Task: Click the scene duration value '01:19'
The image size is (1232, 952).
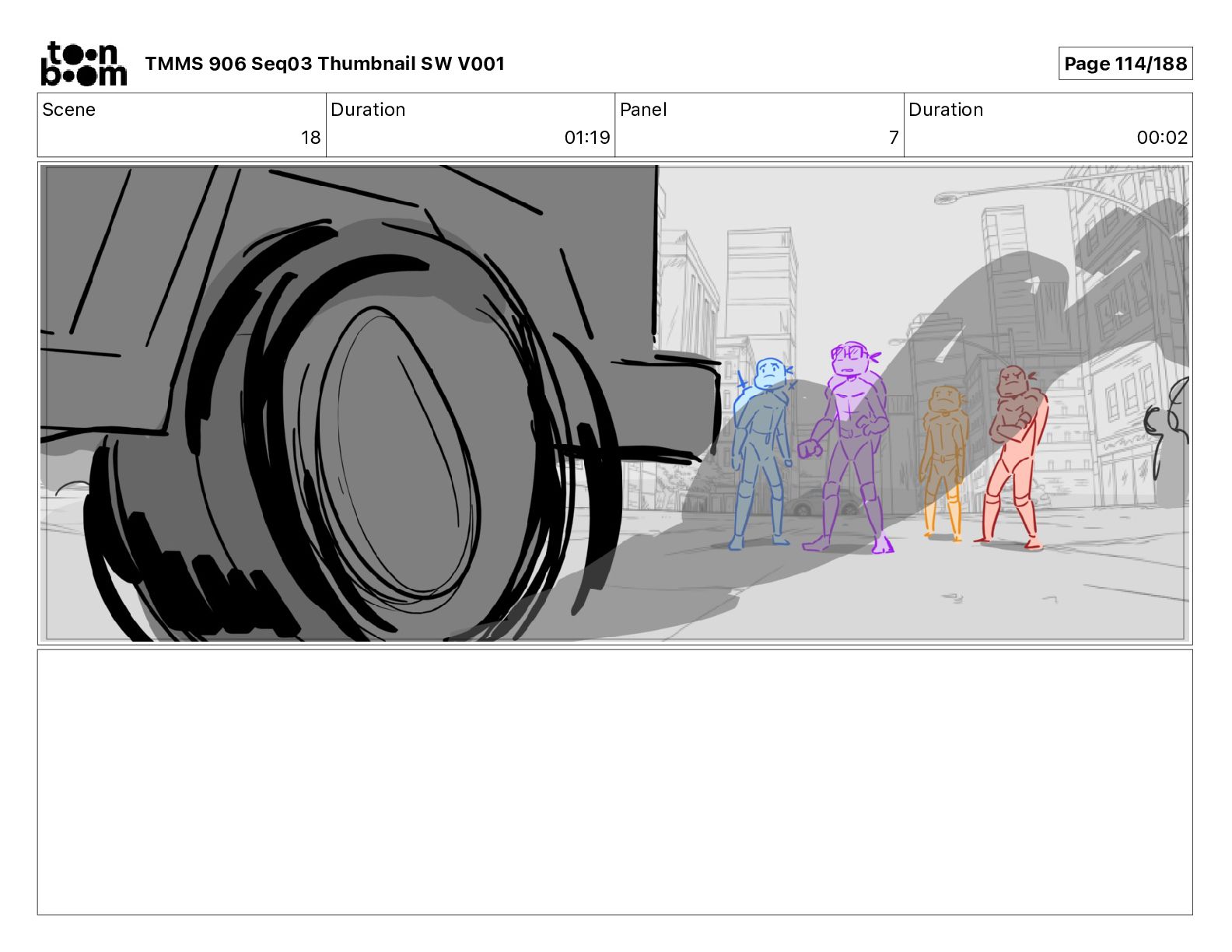Action: (587, 138)
